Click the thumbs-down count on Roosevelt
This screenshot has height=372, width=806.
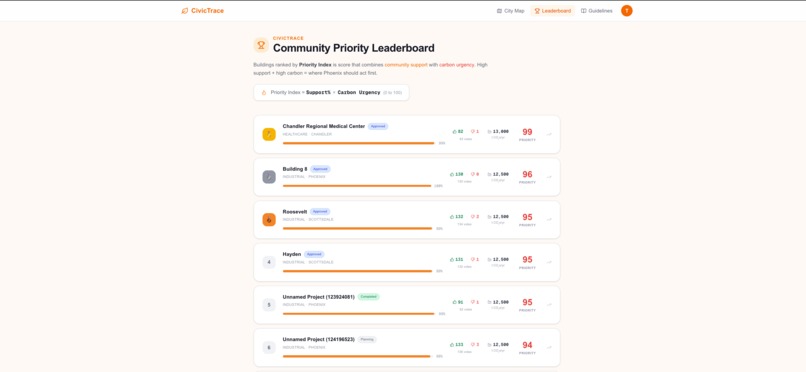[475, 217]
